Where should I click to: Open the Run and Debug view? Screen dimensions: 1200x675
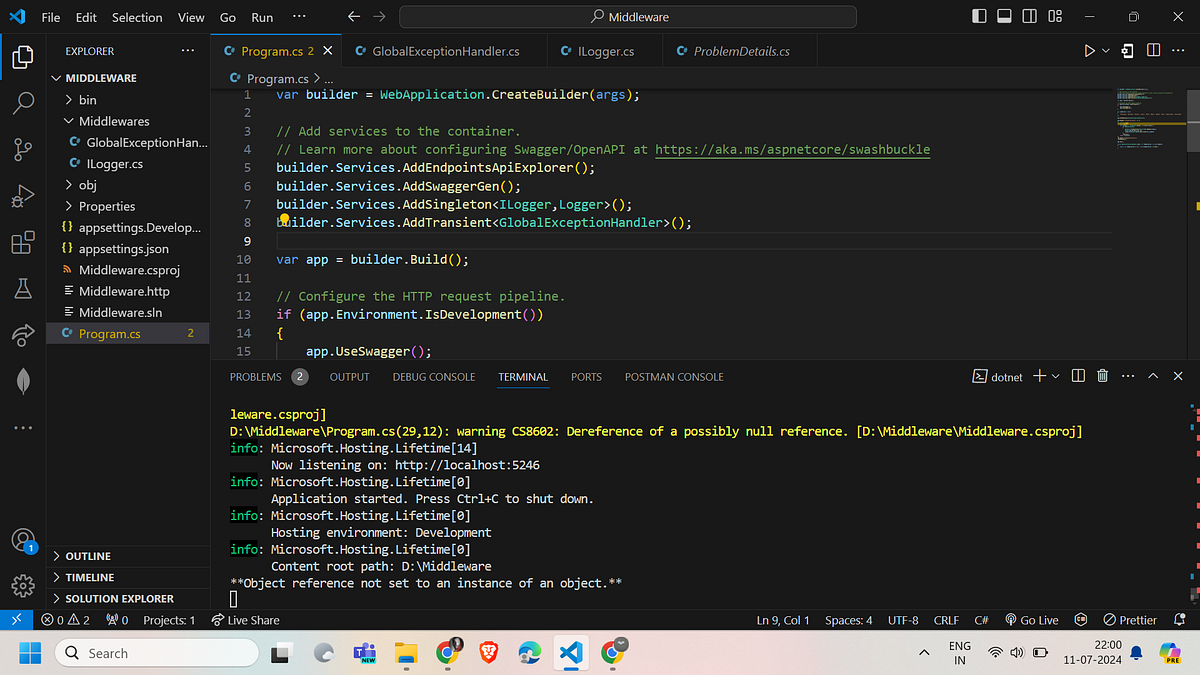(22, 195)
